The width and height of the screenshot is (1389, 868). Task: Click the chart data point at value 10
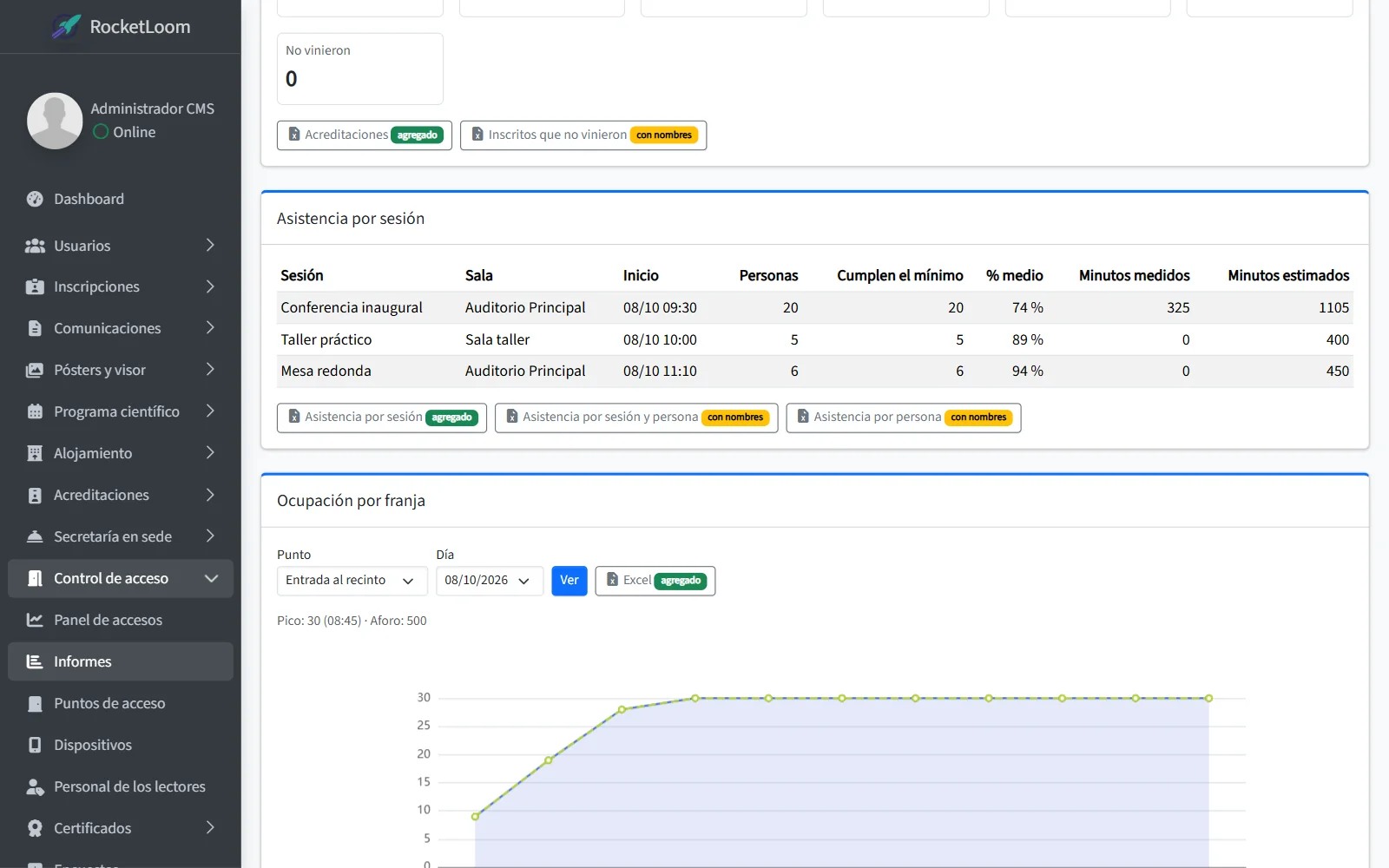click(475, 816)
